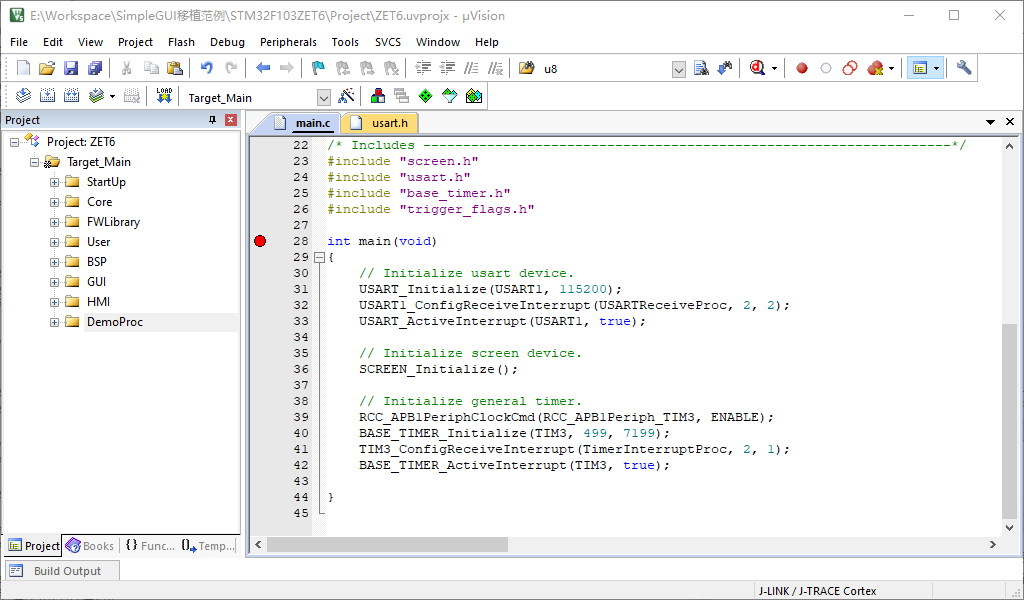
Task: Undo the last edit with the Undo arrow
Action: pyautogui.click(x=207, y=68)
